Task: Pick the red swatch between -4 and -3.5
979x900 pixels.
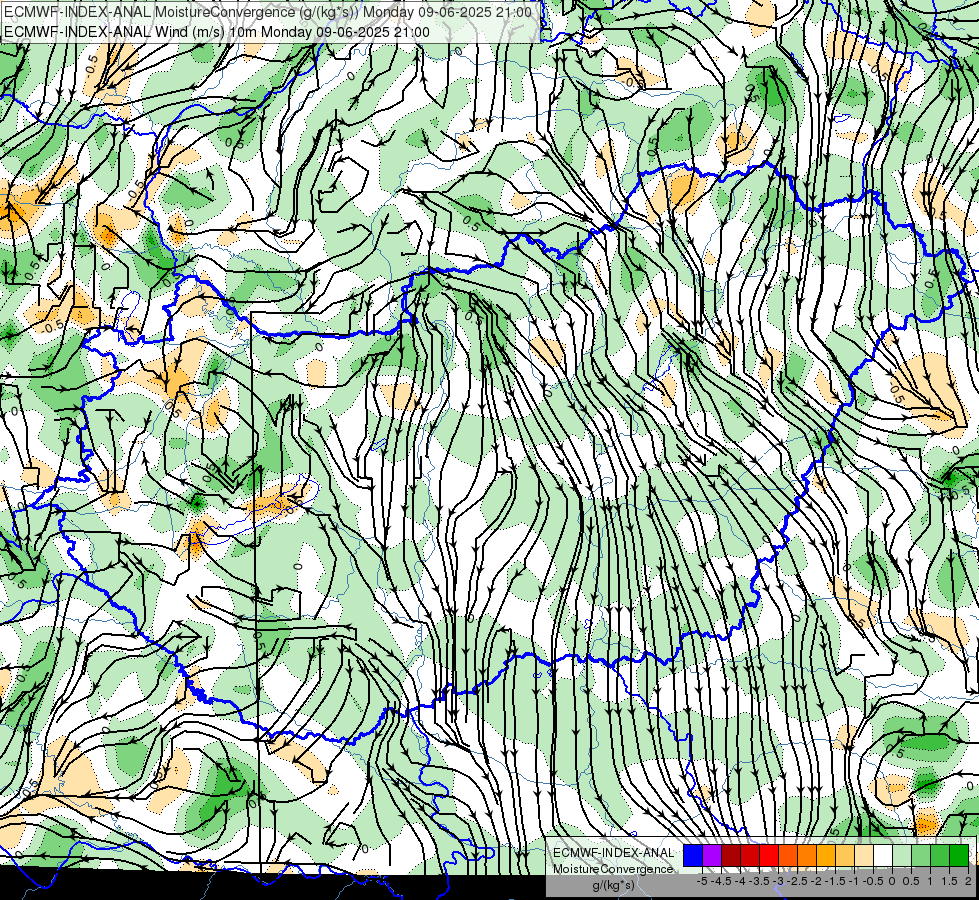Action: (750, 856)
